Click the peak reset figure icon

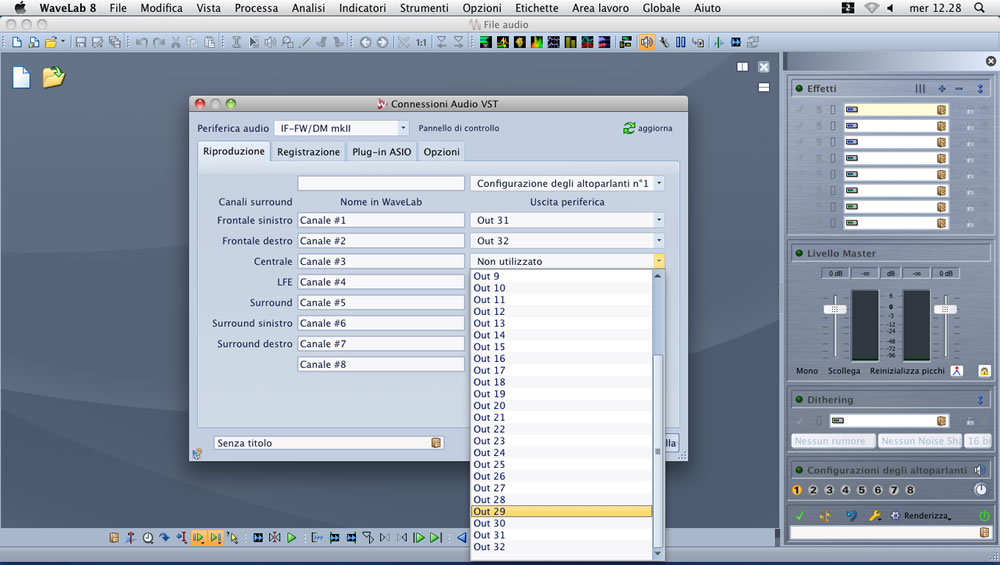point(957,371)
